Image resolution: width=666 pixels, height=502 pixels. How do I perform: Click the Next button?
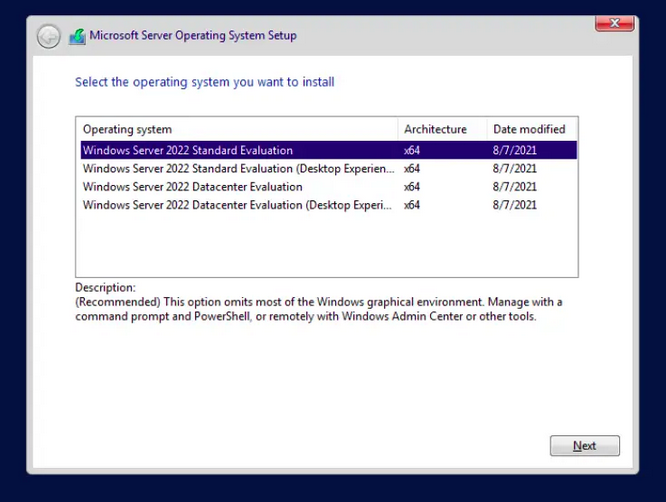584,446
